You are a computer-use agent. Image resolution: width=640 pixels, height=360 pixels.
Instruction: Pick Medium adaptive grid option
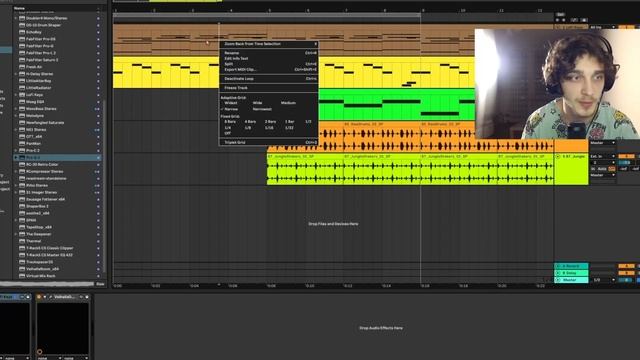(x=288, y=103)
